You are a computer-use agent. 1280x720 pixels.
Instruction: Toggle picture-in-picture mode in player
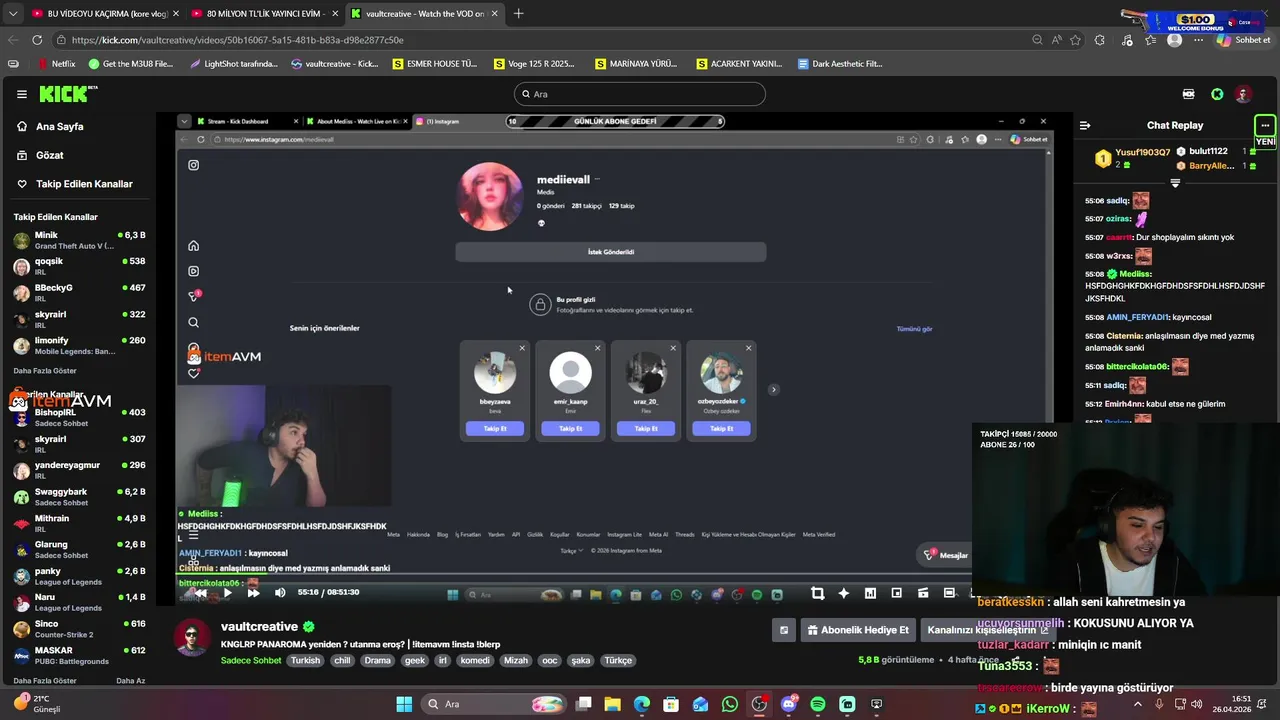click(896, 593)
